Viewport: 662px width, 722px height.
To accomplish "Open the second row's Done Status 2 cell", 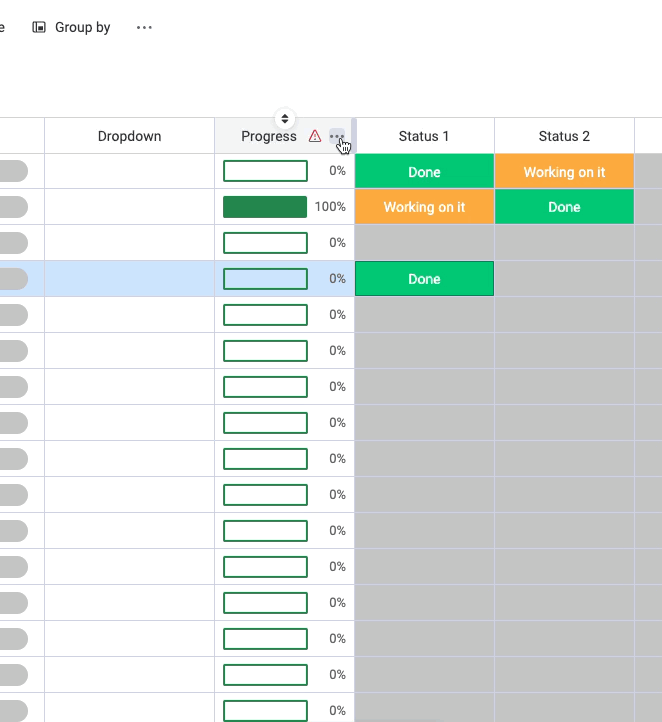I will tap(564, 207).
